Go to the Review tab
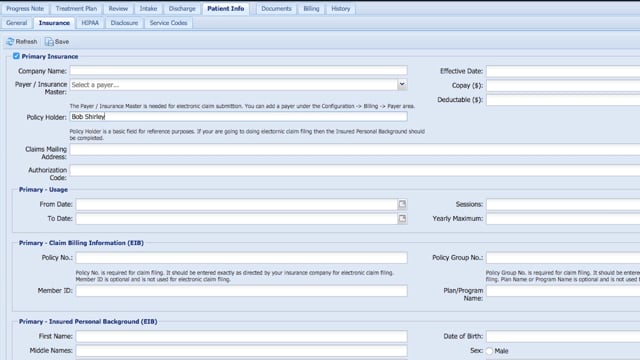The image size is (640, 360). tap(118, 9)
